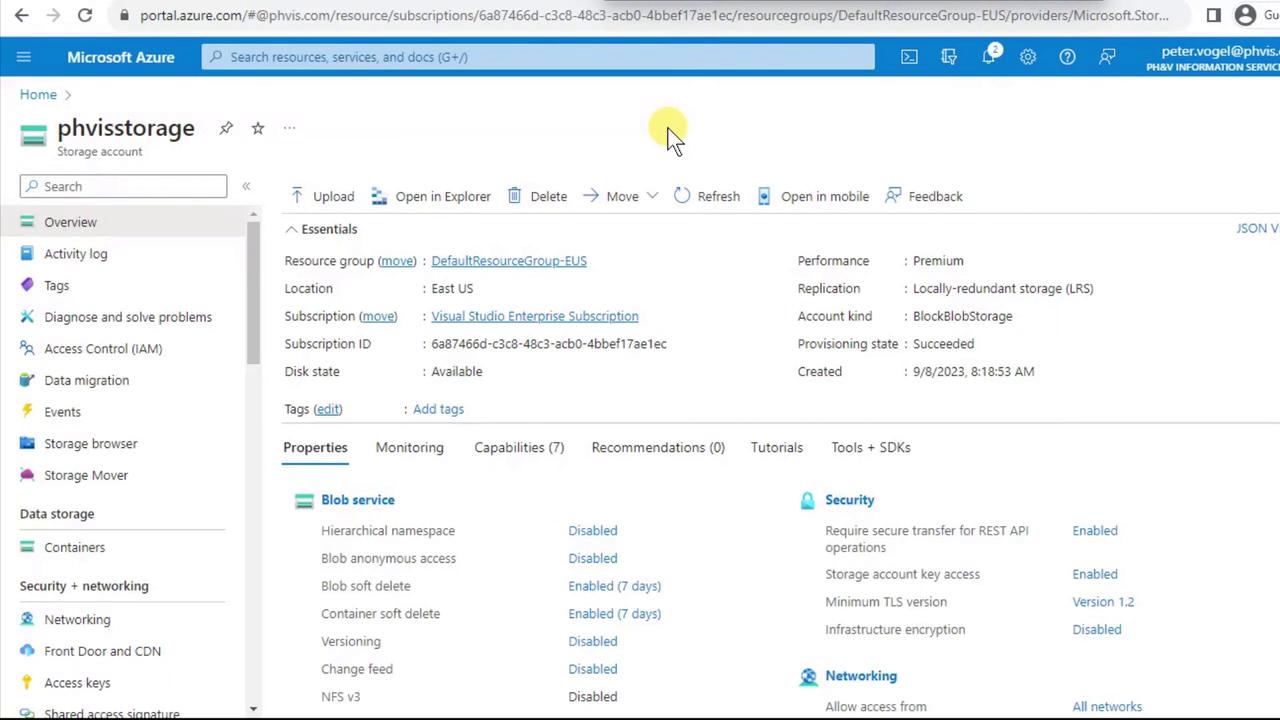
Task: Focus the sidebar Search field
Action: tap(123, 186)
